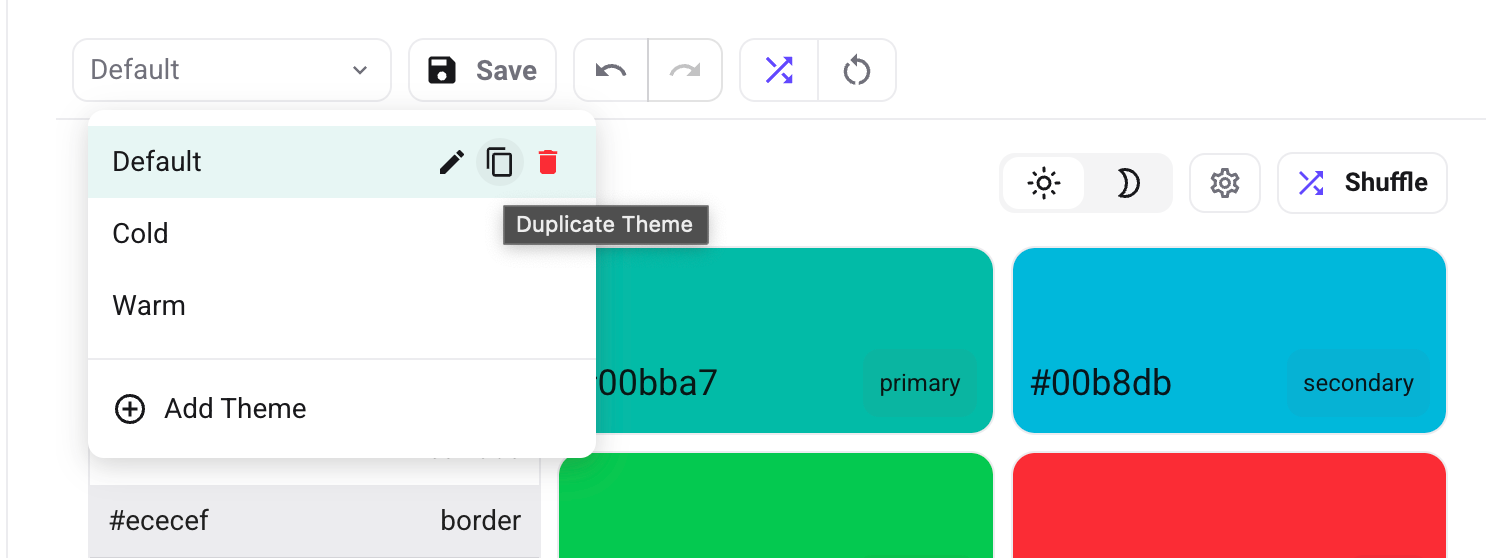Click the Duplicate Theme copy icon
The width and height of the screenshot is (1486, 558).
tap(499, 162)
